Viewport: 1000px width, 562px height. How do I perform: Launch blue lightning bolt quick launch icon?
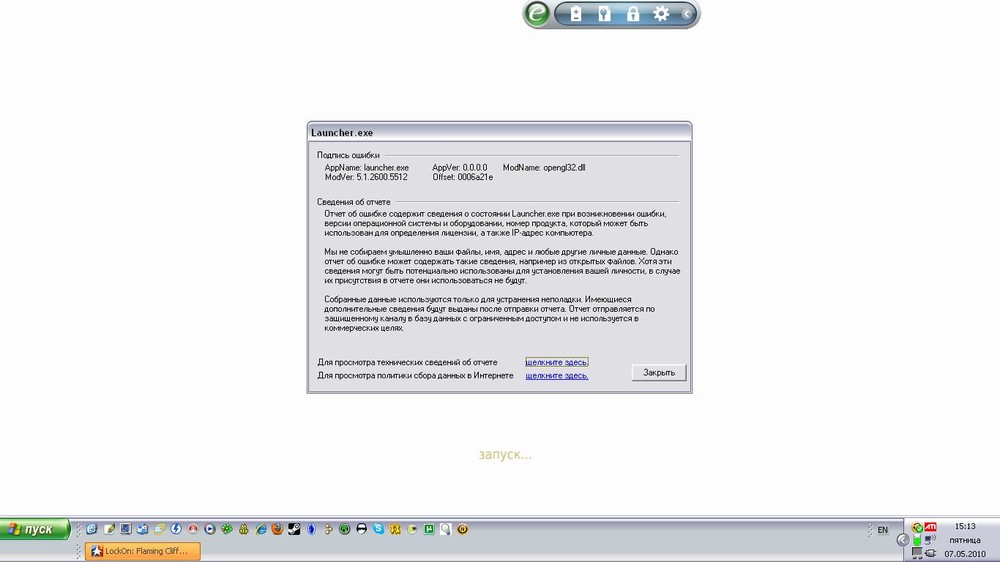click(176, 529)
